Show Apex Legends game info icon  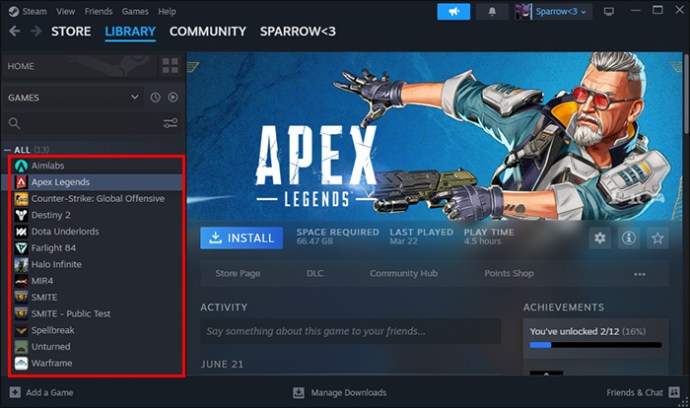click(628, 238)
